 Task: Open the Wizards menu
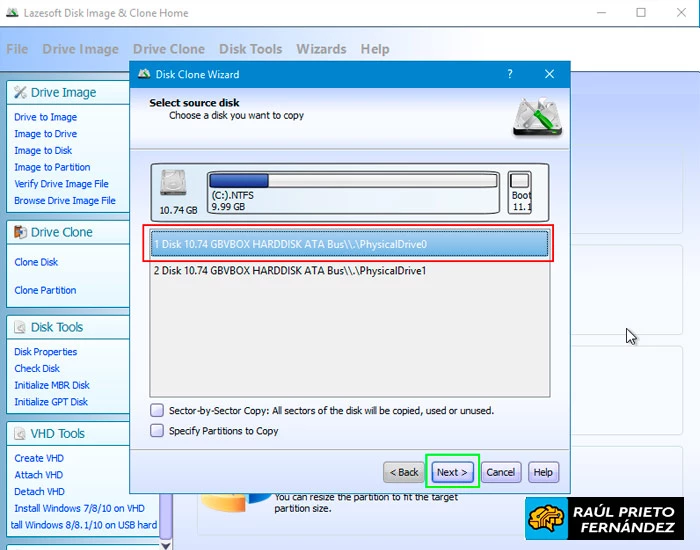pyautogui.click(x=321, y=49)
